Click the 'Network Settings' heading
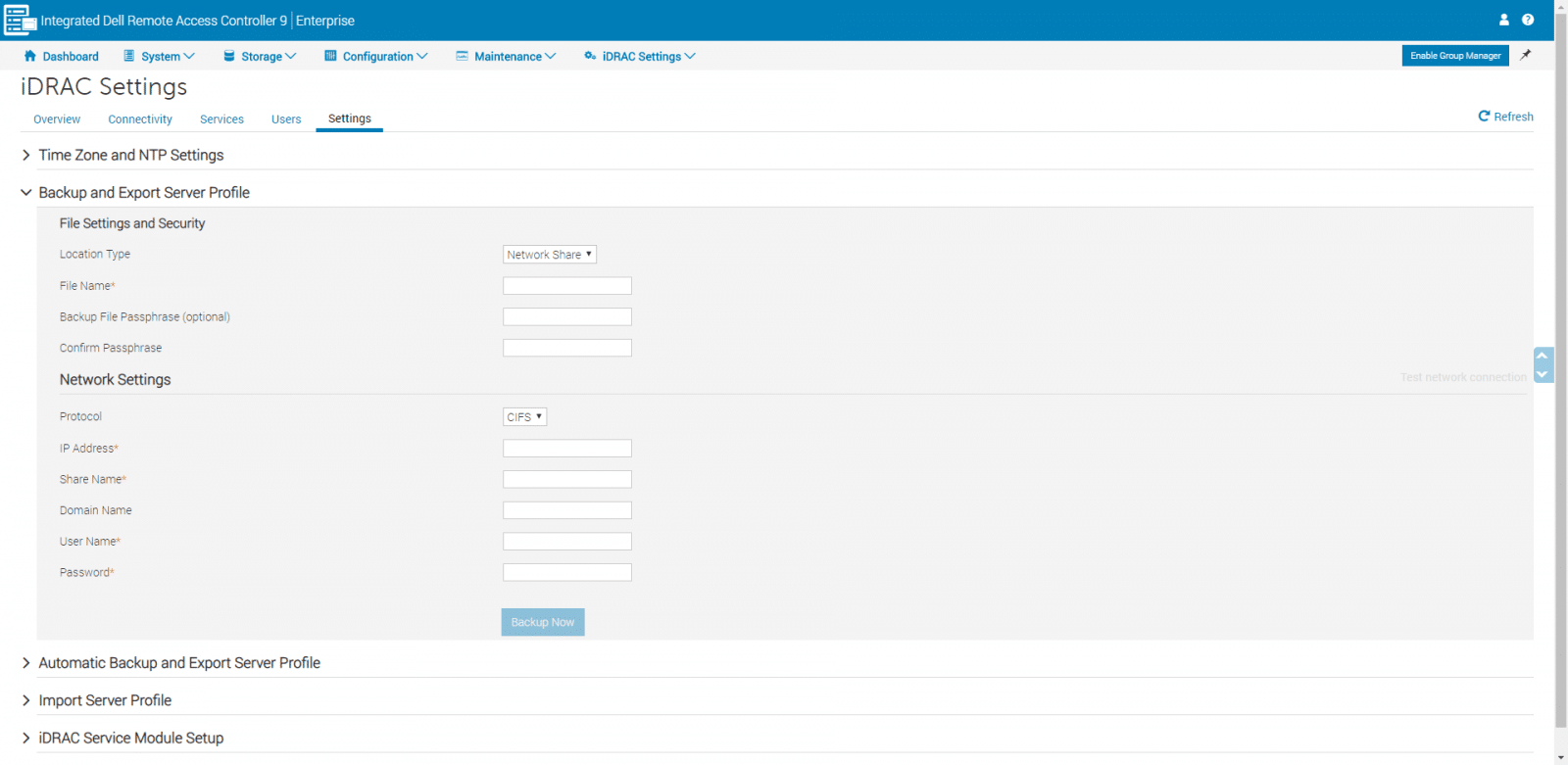1568x765 pixels. click(x=116, y=380)
